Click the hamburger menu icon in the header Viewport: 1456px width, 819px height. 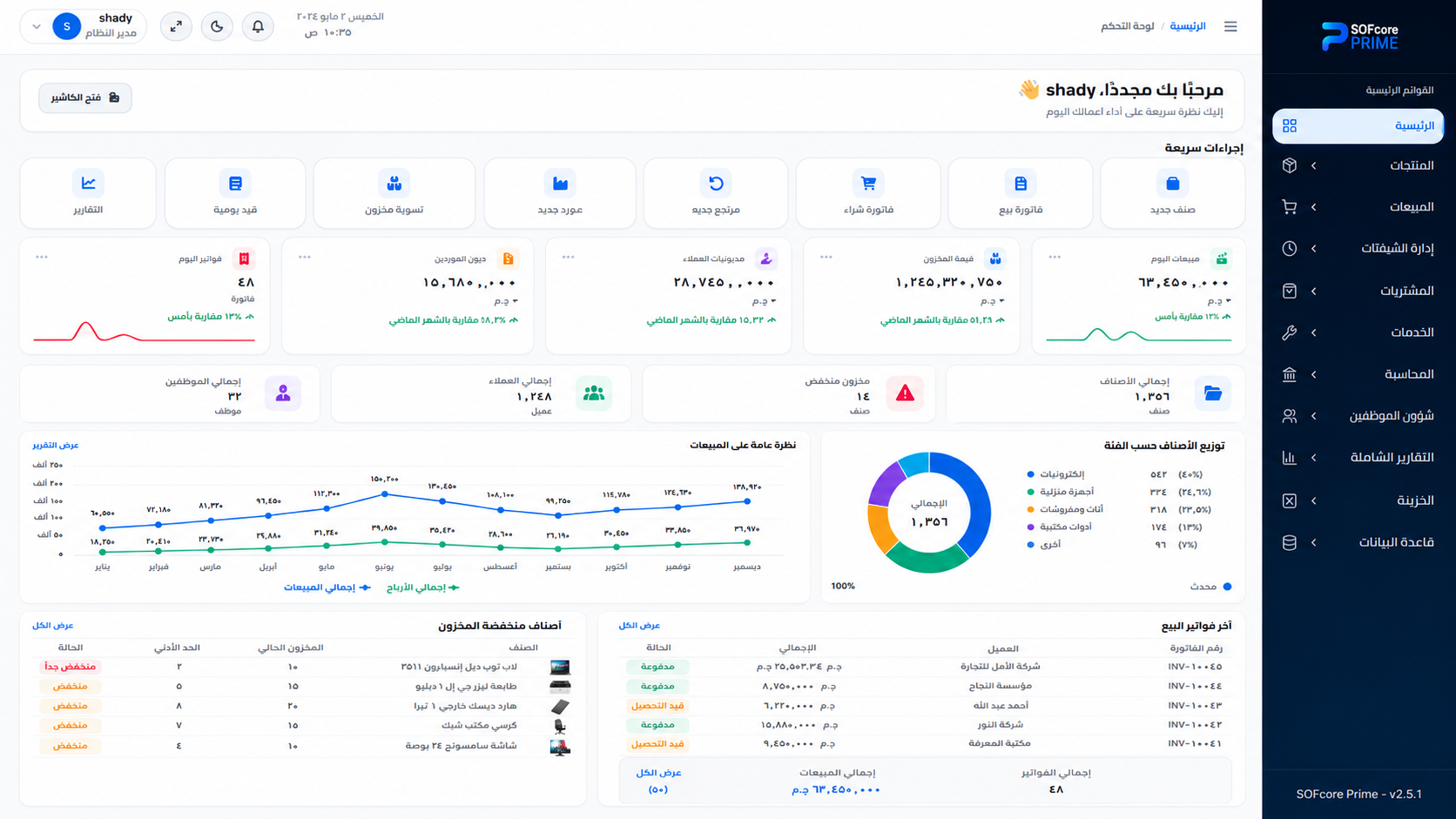click(1230, 27)
